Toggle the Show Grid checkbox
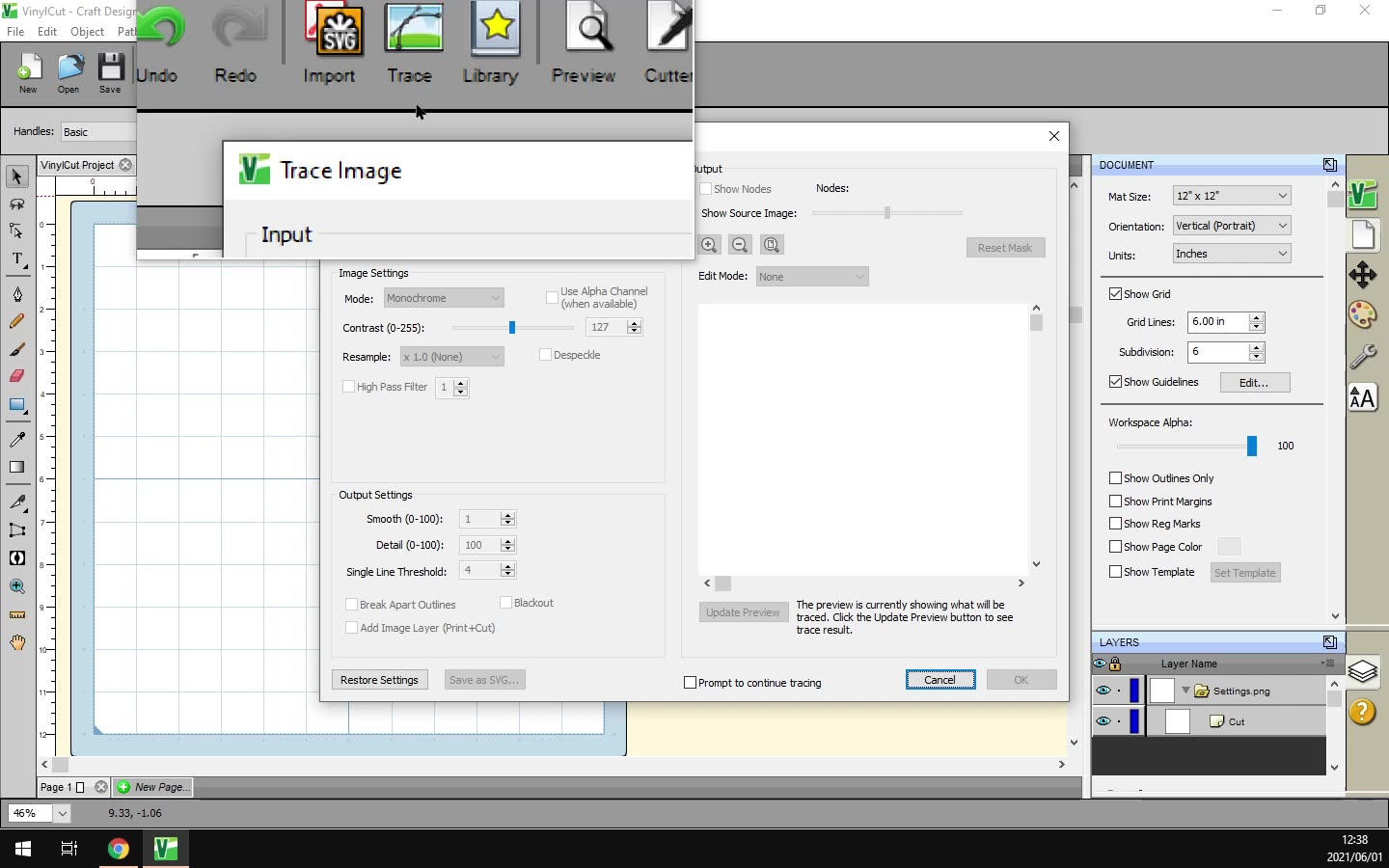This screenshot has width=1389, height=868. (1115, 294)
